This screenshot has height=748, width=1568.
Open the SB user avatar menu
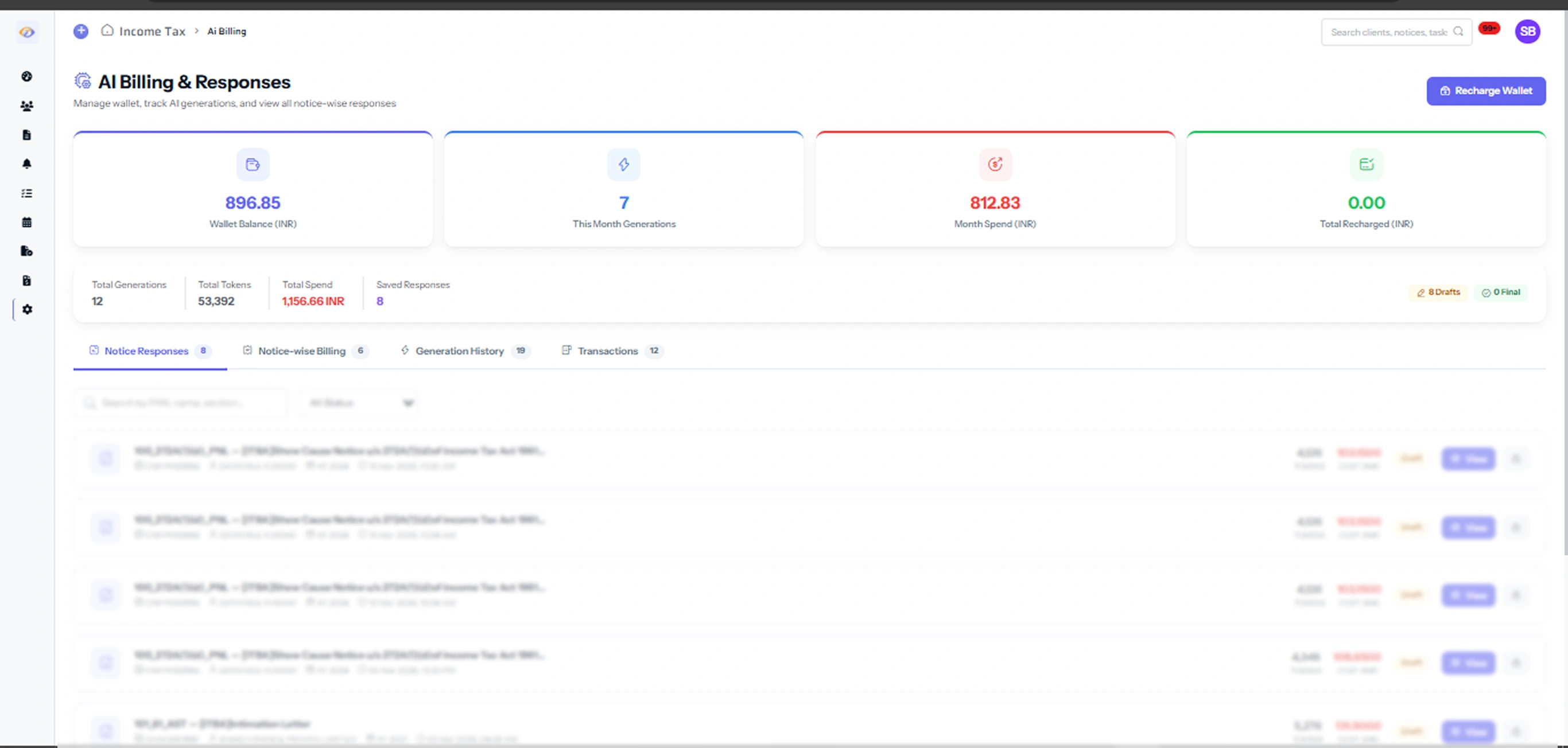pos(1527,32)
